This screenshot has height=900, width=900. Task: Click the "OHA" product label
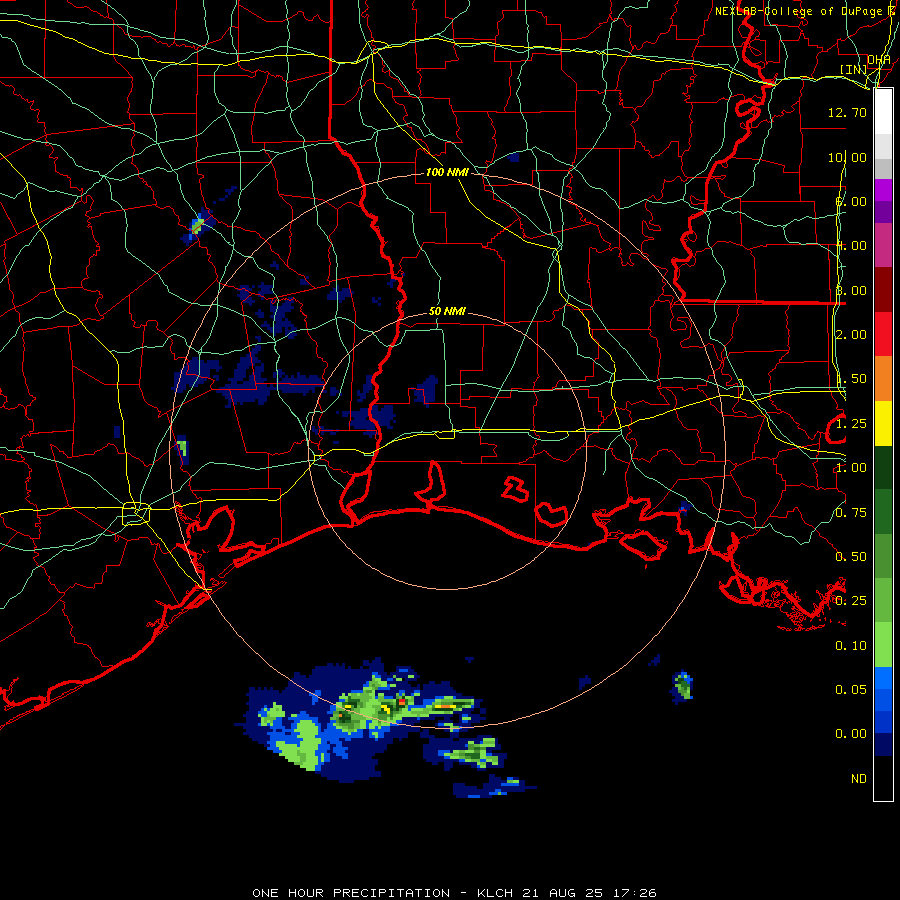[879, 60]
